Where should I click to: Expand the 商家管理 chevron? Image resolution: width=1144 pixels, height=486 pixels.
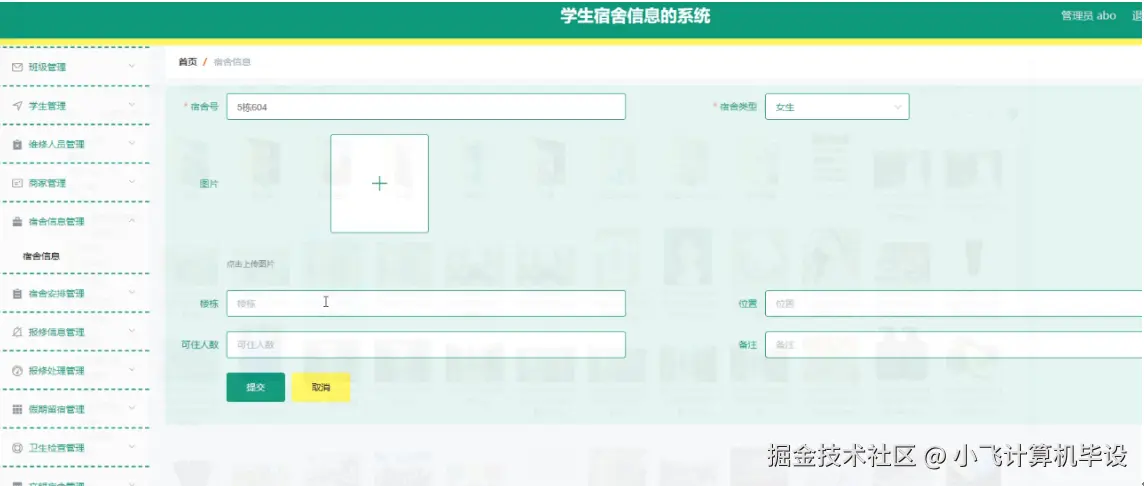pyautogui.click(x=132, y=182)
